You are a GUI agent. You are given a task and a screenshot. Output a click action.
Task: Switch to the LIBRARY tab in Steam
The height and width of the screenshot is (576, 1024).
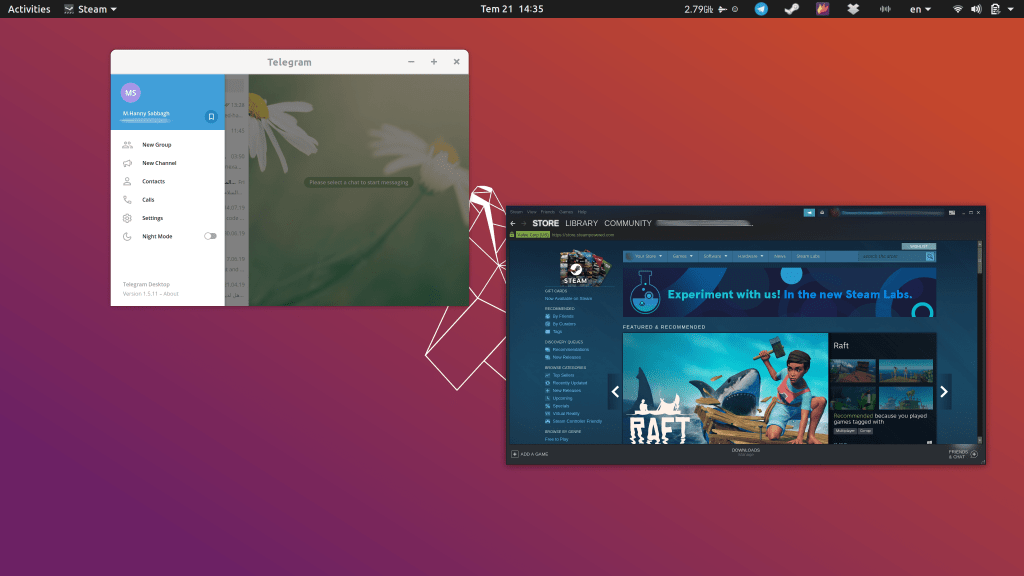click(x=581, y=223)
